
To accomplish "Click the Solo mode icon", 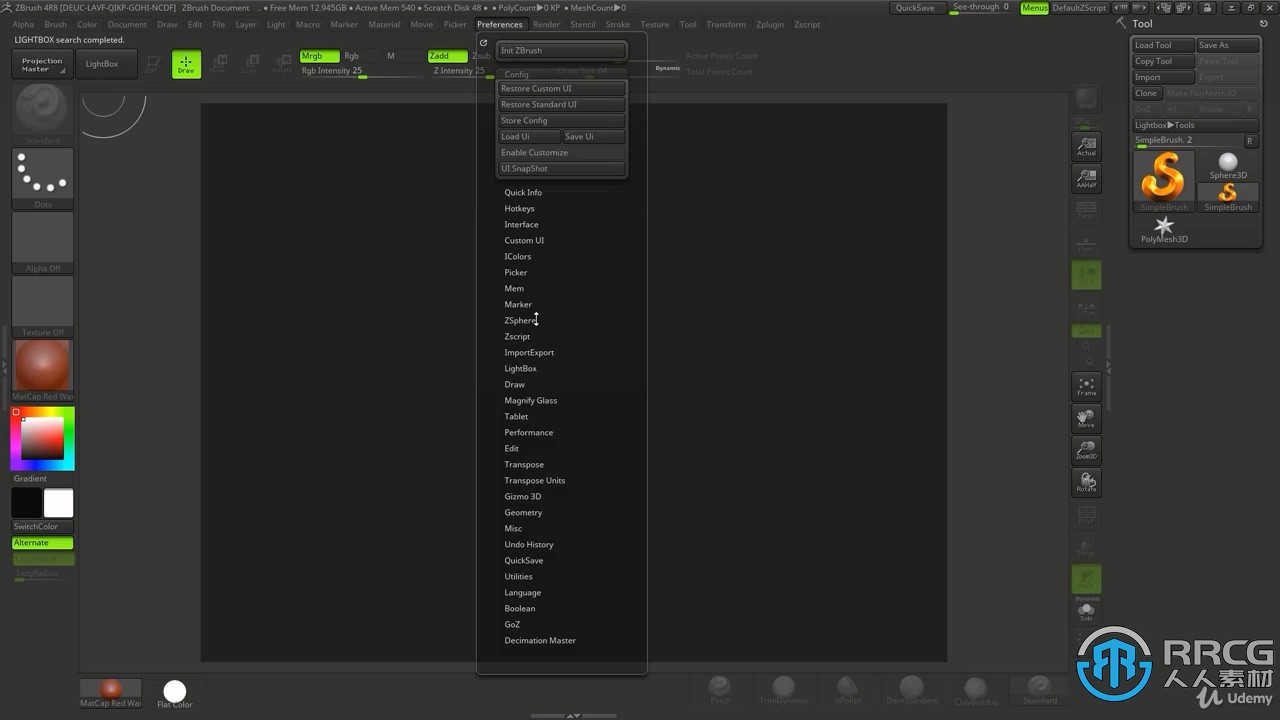I will [1086, 612].
